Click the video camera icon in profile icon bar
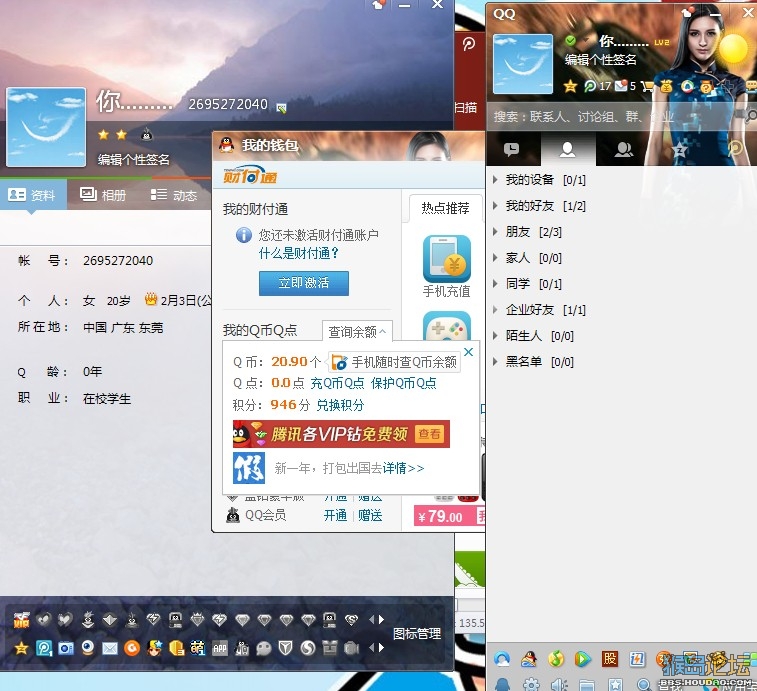This screenshot has height=691, width=757. pos(351,648)
